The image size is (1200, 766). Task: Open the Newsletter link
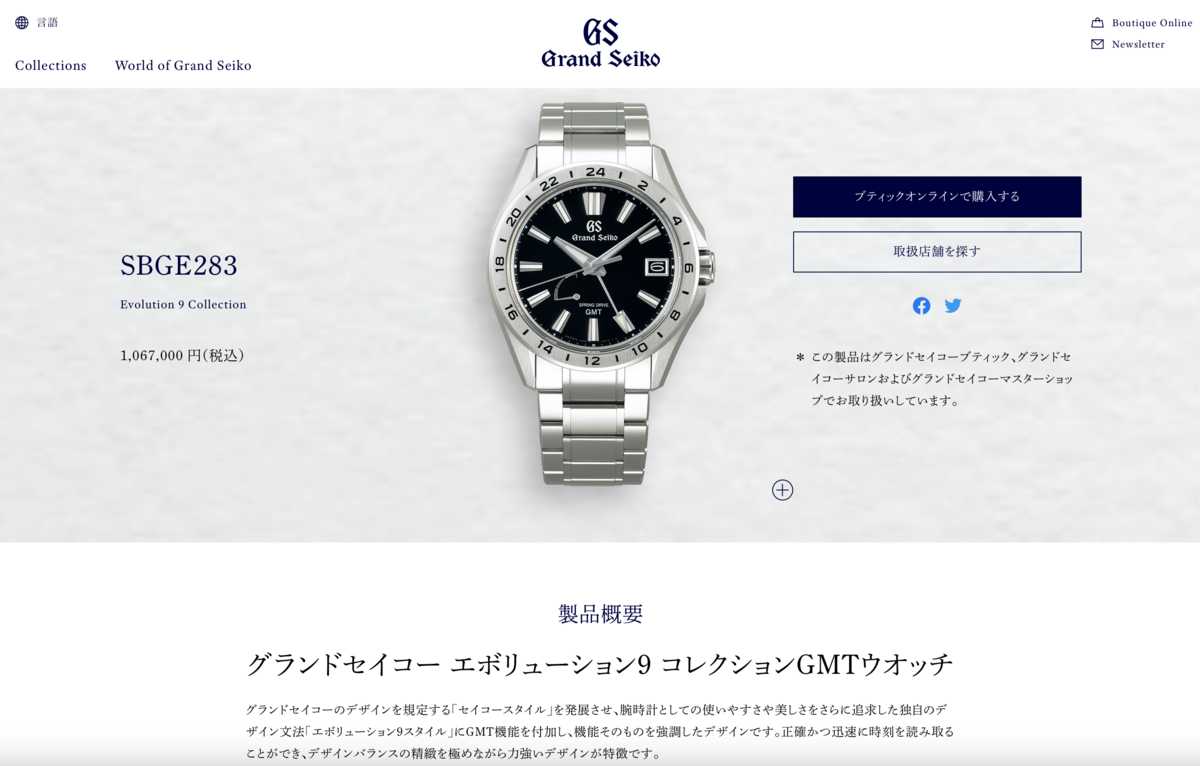click(1138, 44)
